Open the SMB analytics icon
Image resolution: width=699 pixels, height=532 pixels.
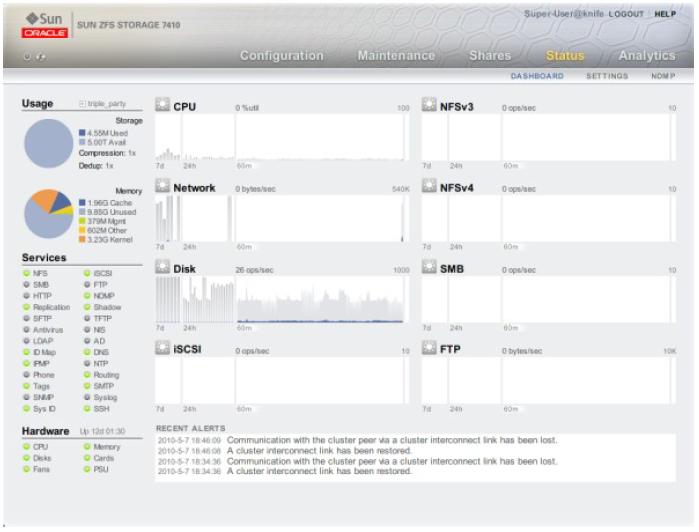[429, 267]
